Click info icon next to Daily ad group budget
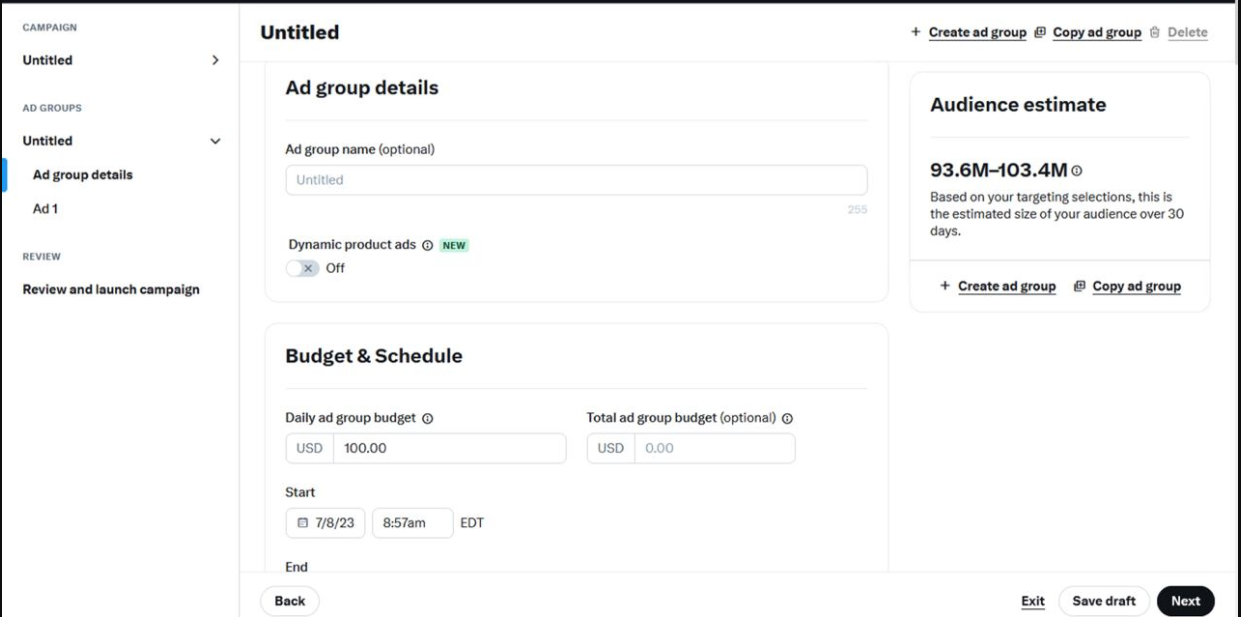Viewport: 1241px width, 617px height. pyautogui.click(x=427, y=419)
